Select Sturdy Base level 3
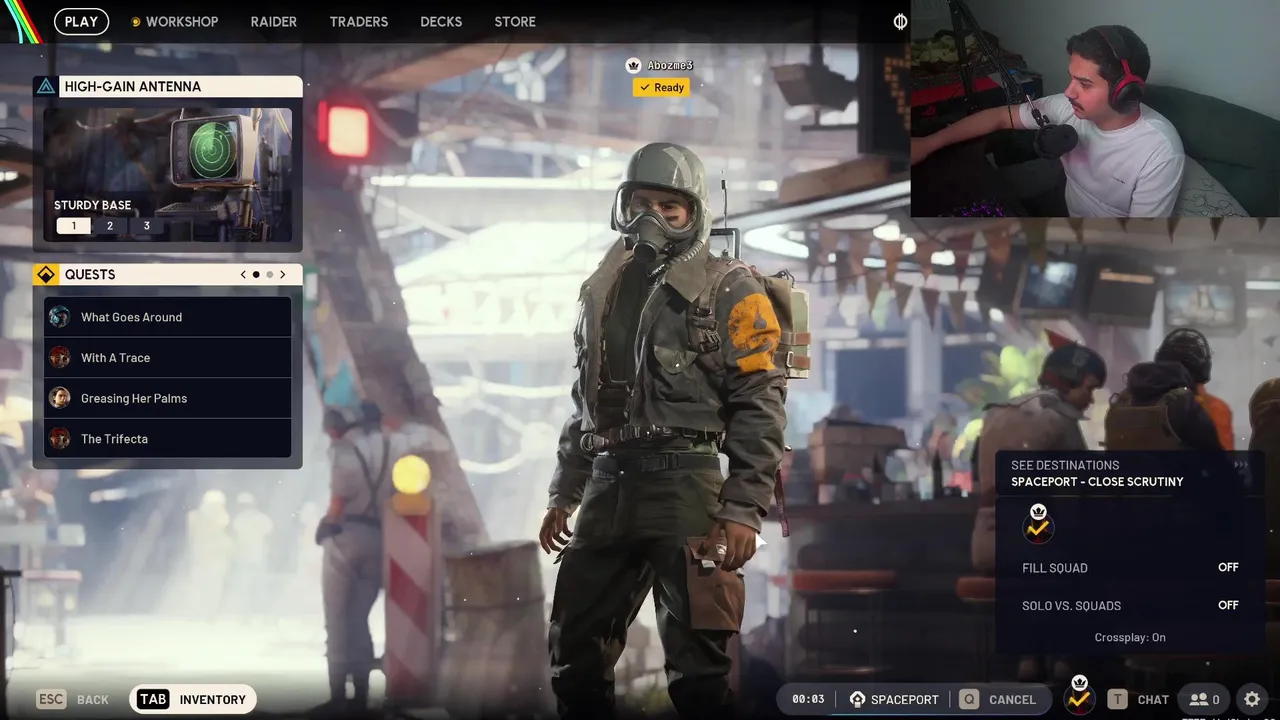This screenshot has height=720, width=1280. click(x=146, y=226)
